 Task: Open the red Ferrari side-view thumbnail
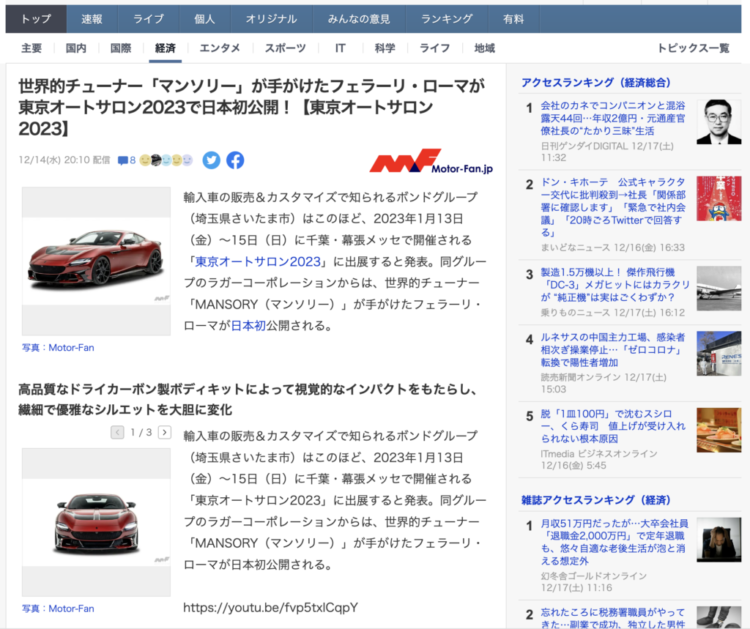pyautogui.click(x=96, y=260)
